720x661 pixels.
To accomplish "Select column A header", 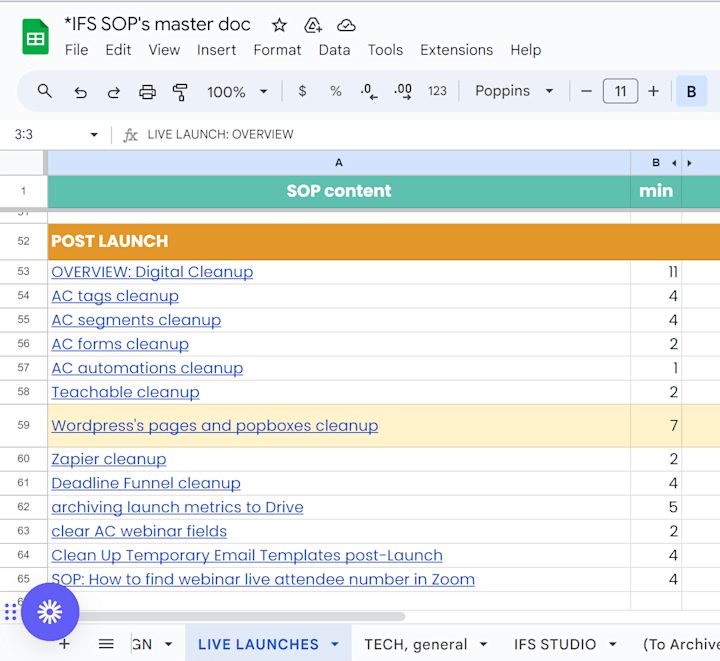I will (x=339, y=162).
